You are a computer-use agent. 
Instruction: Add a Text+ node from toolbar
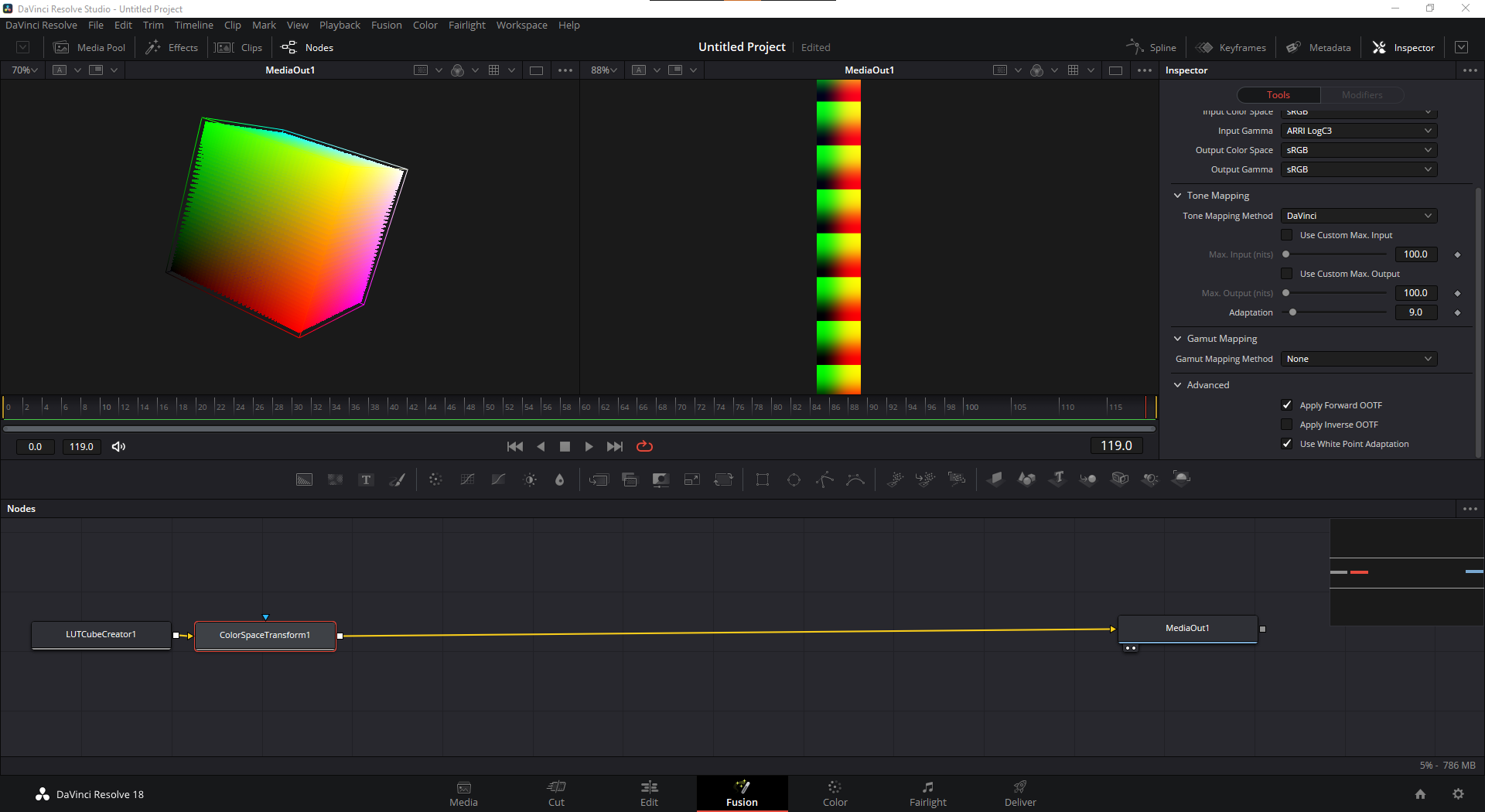(367, 479)
